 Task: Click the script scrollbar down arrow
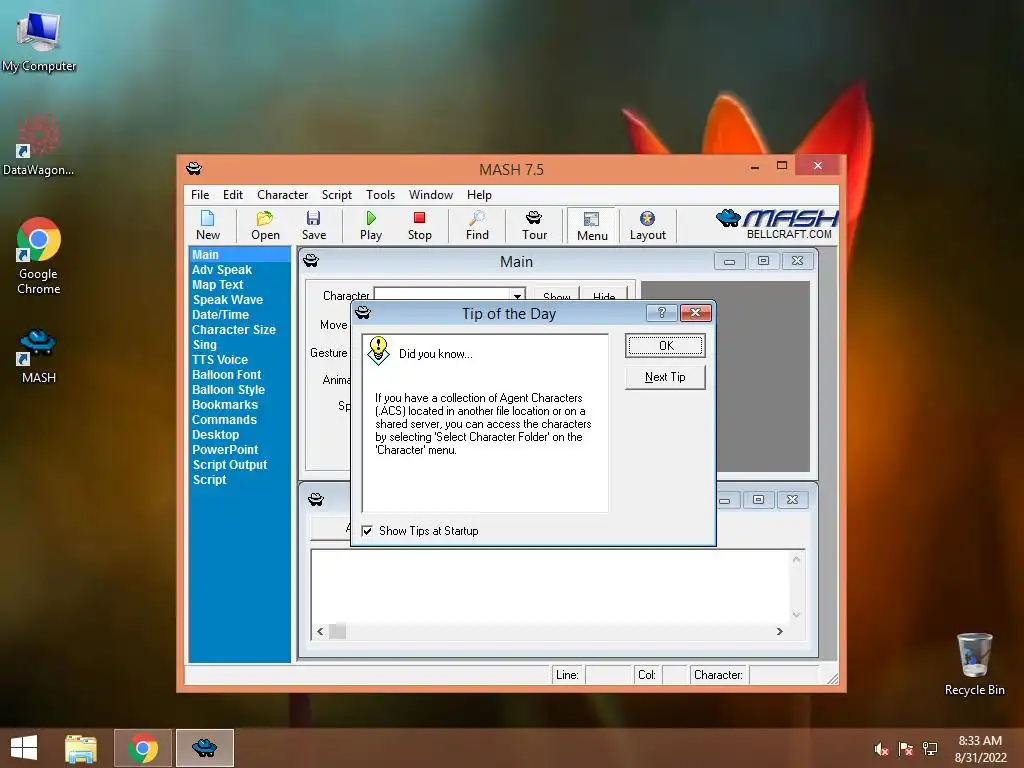click(x=796, y=615)
